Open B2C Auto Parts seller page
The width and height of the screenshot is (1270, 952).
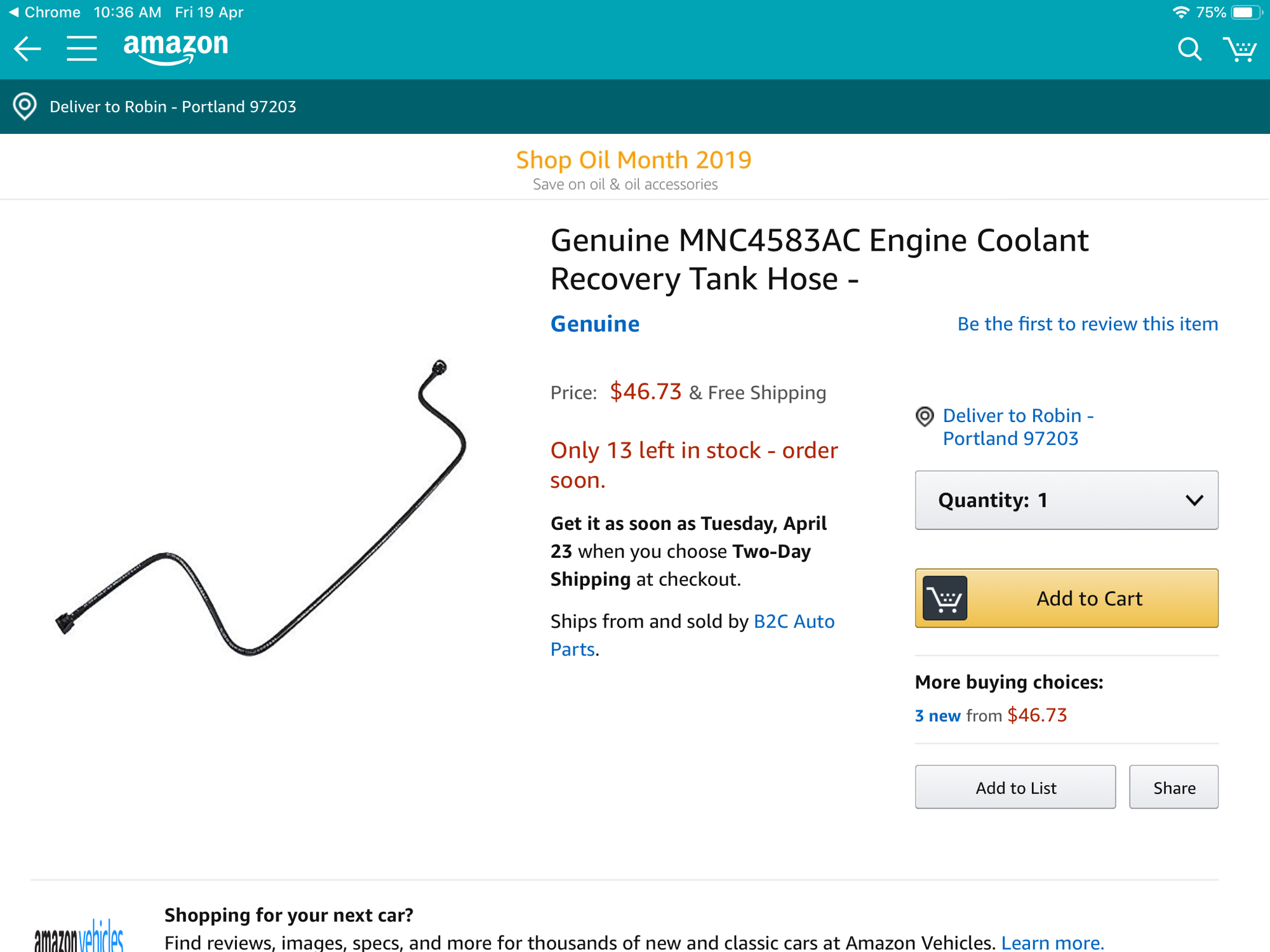click(x=794, y=621)
